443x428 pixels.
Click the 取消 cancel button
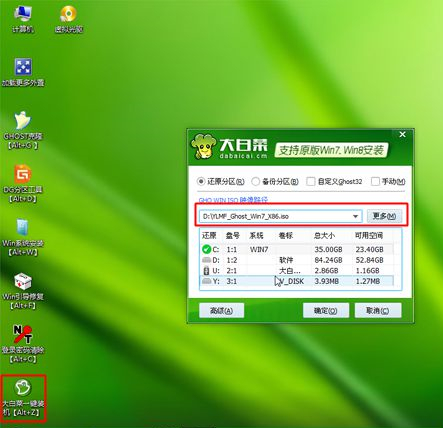(378, 310)
